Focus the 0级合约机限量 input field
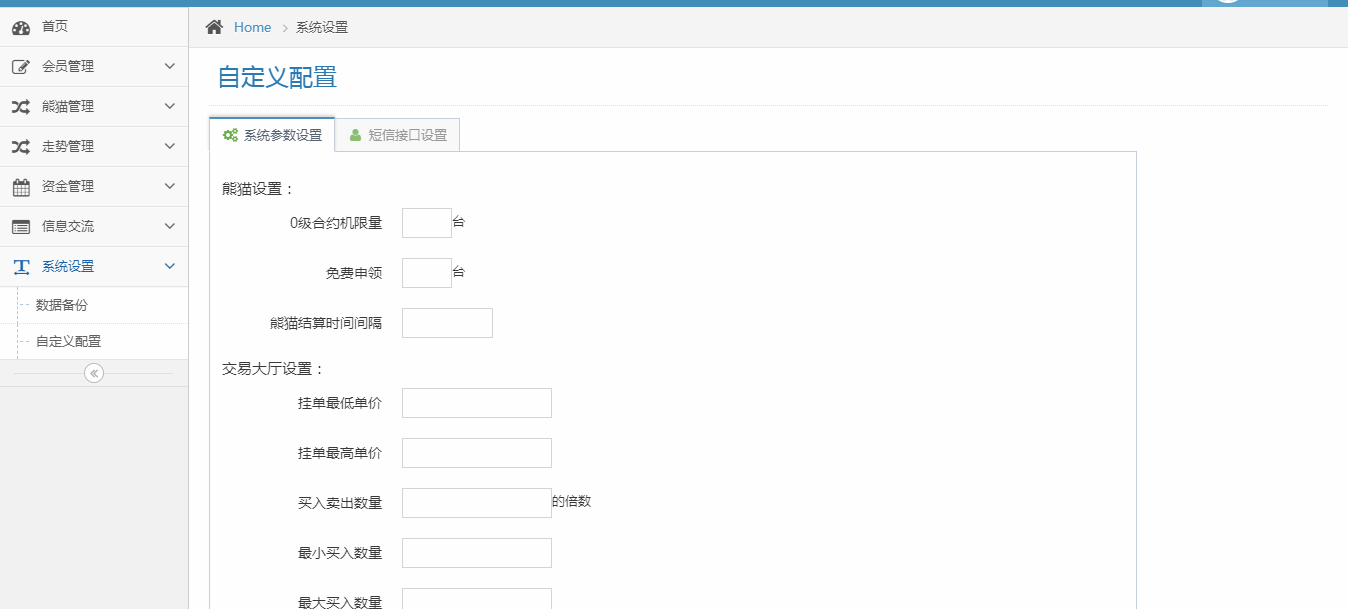The image size is (1348, 609). tap(426, 223)
